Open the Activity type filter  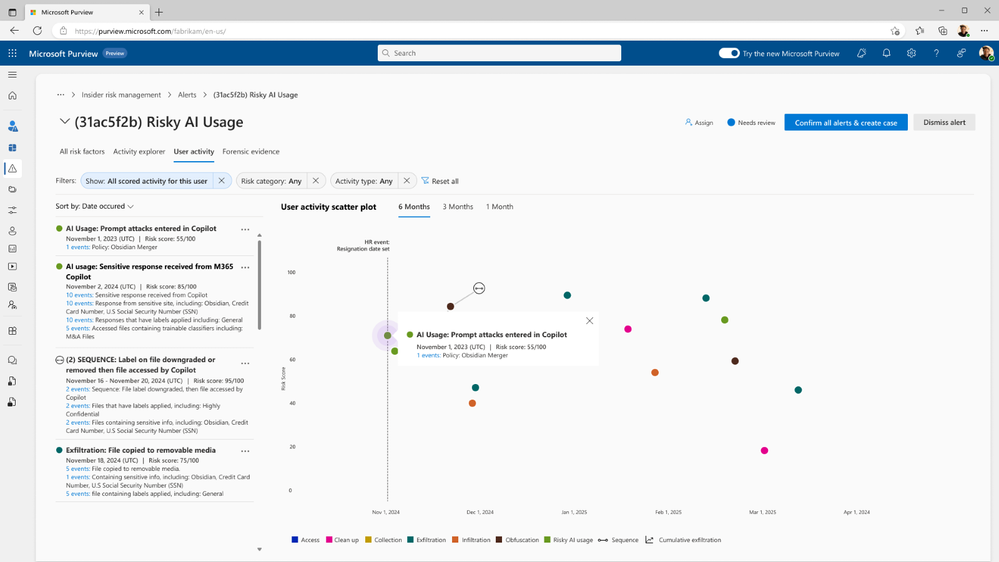click(364, 181)
